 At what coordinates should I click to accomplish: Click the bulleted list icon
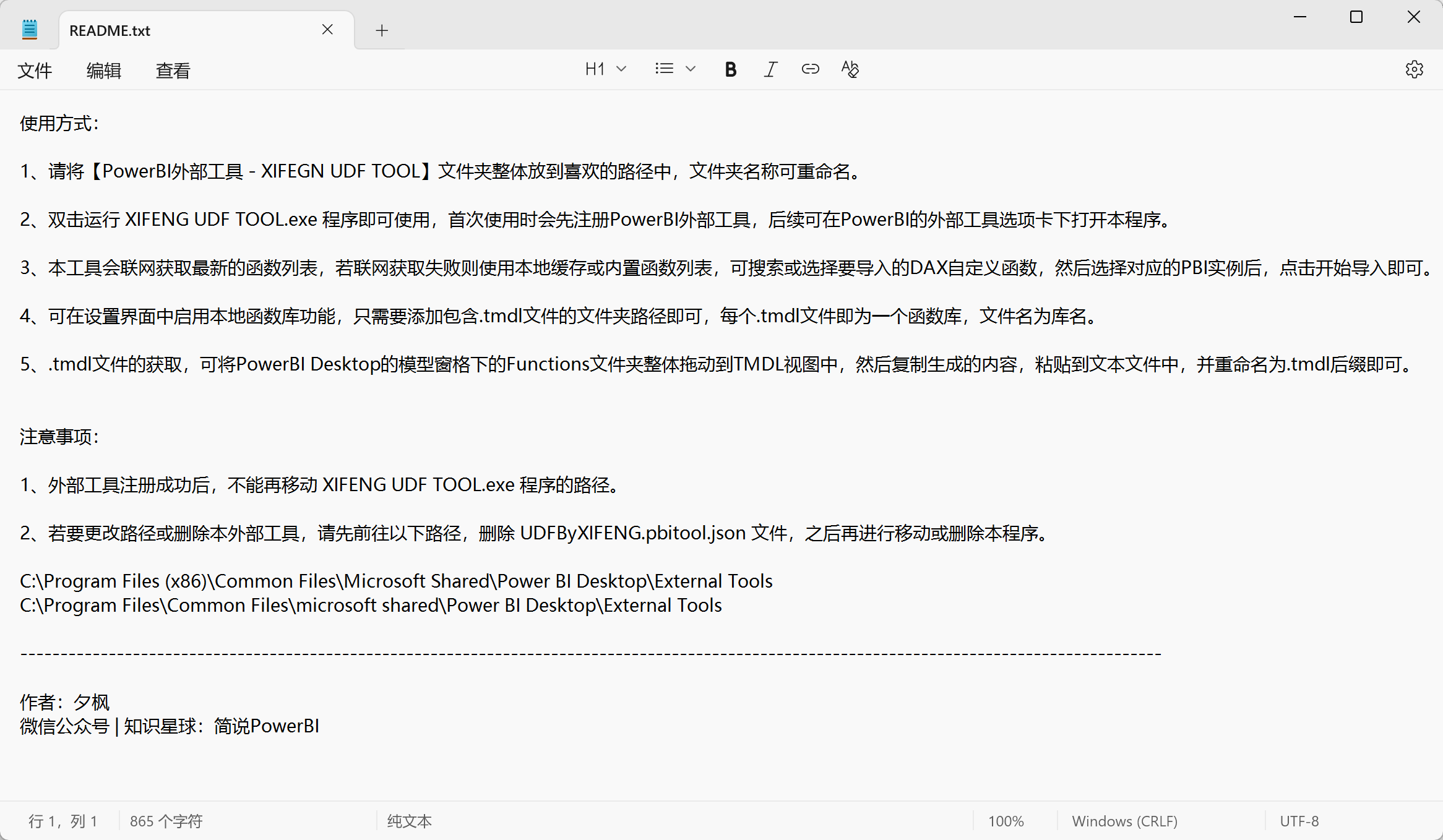coord(664,69)
